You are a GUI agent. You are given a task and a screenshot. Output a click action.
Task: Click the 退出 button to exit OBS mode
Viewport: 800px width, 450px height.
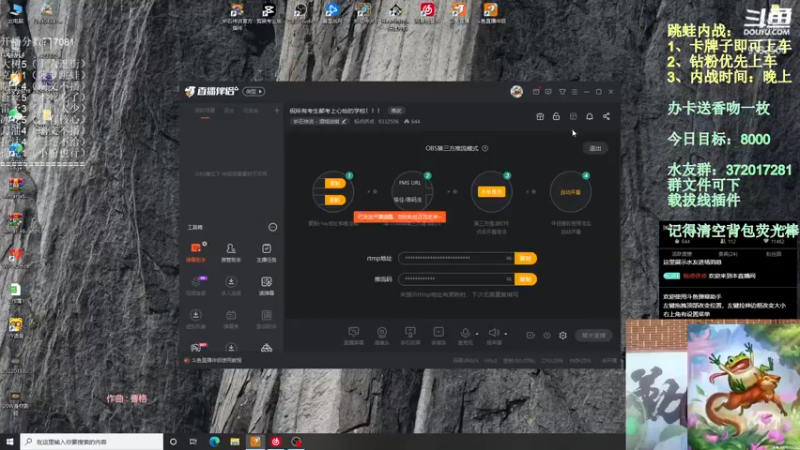tap(595, 148)
